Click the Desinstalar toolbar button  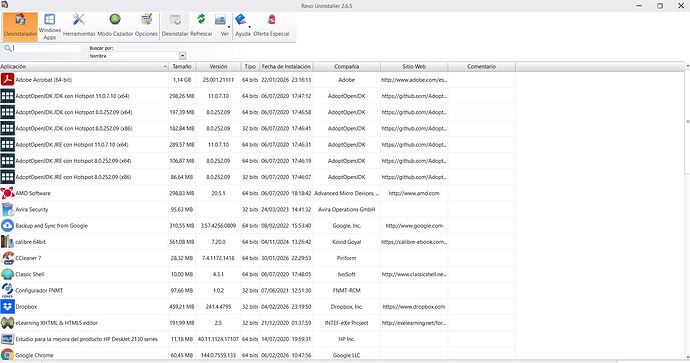(175, 26)
